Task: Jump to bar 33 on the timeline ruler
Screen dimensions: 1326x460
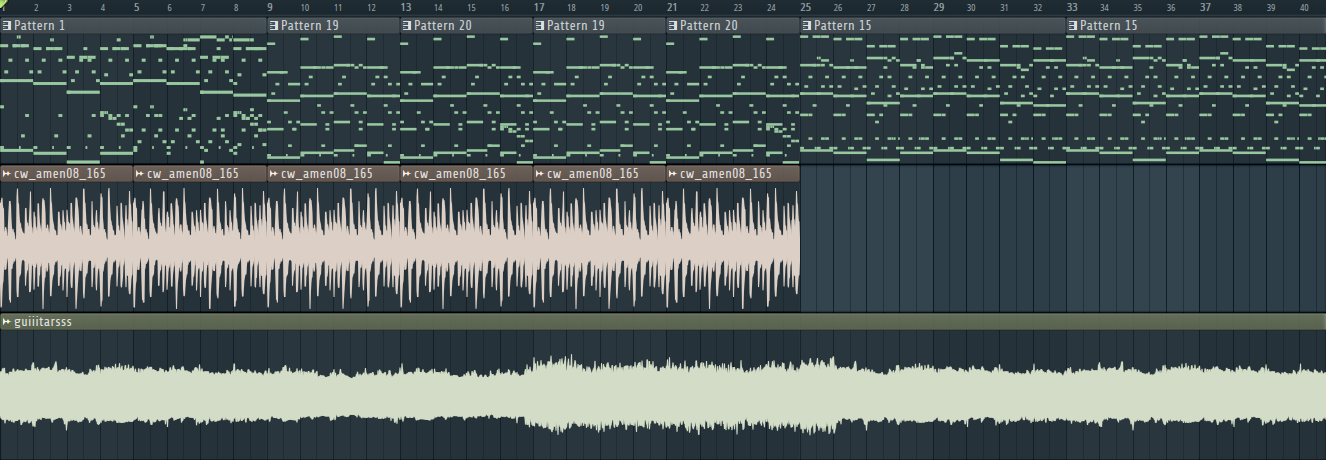Action: tap(1072, 7)
